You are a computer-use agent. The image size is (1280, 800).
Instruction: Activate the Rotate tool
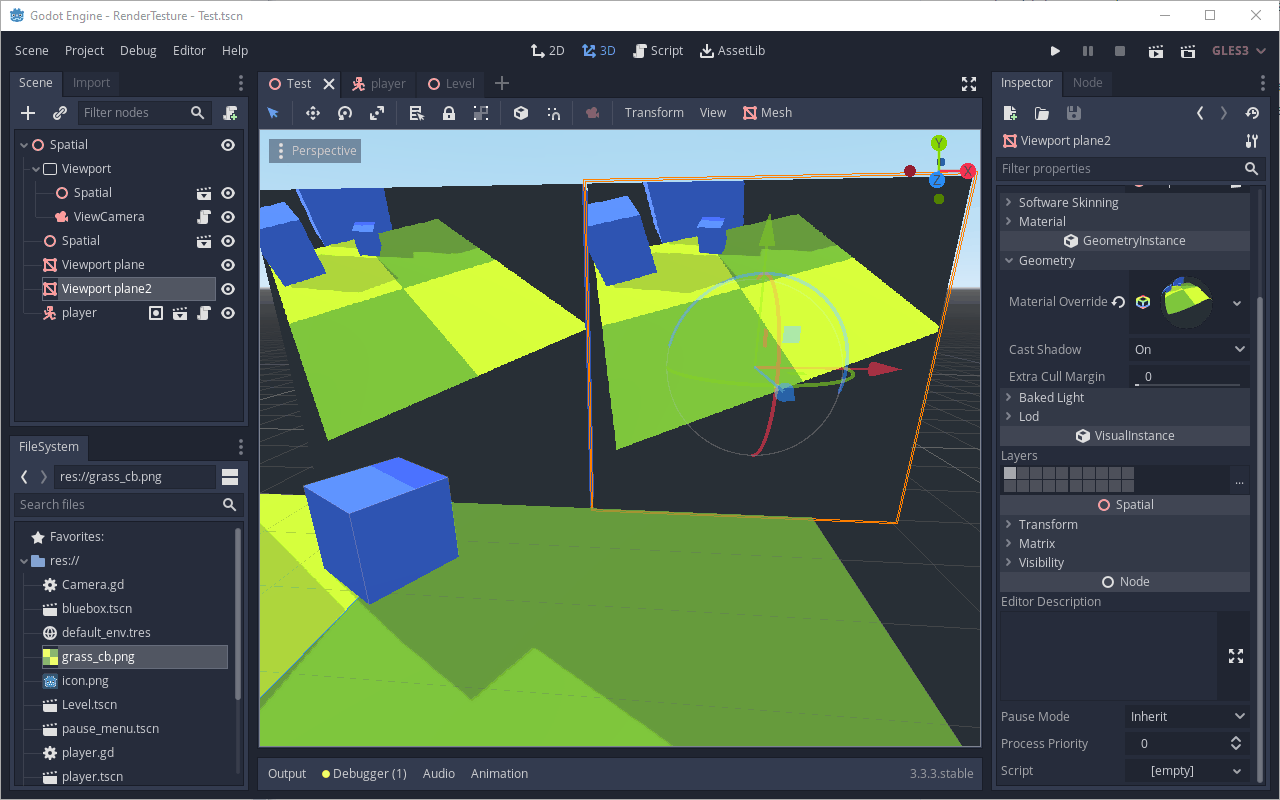(344, 113)
